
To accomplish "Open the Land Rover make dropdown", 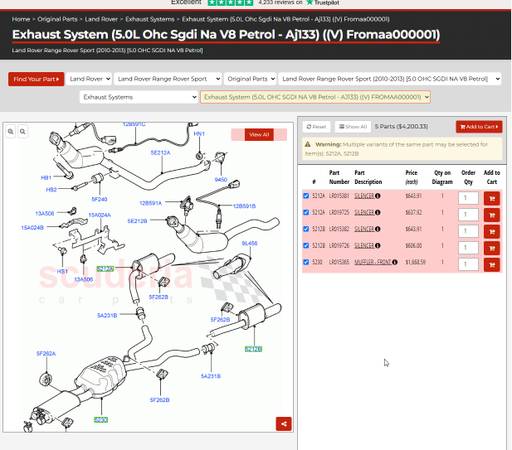I will pos(89,79).
